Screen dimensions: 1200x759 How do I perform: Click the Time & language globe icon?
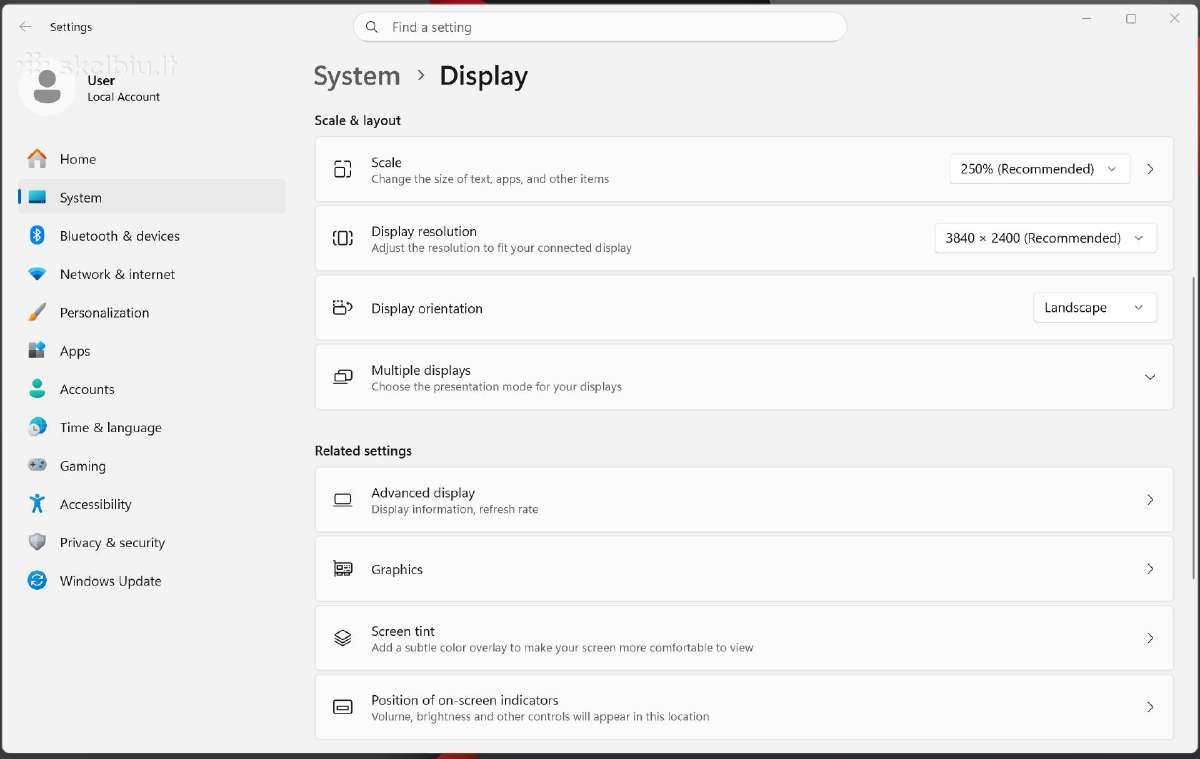[37, 427]
